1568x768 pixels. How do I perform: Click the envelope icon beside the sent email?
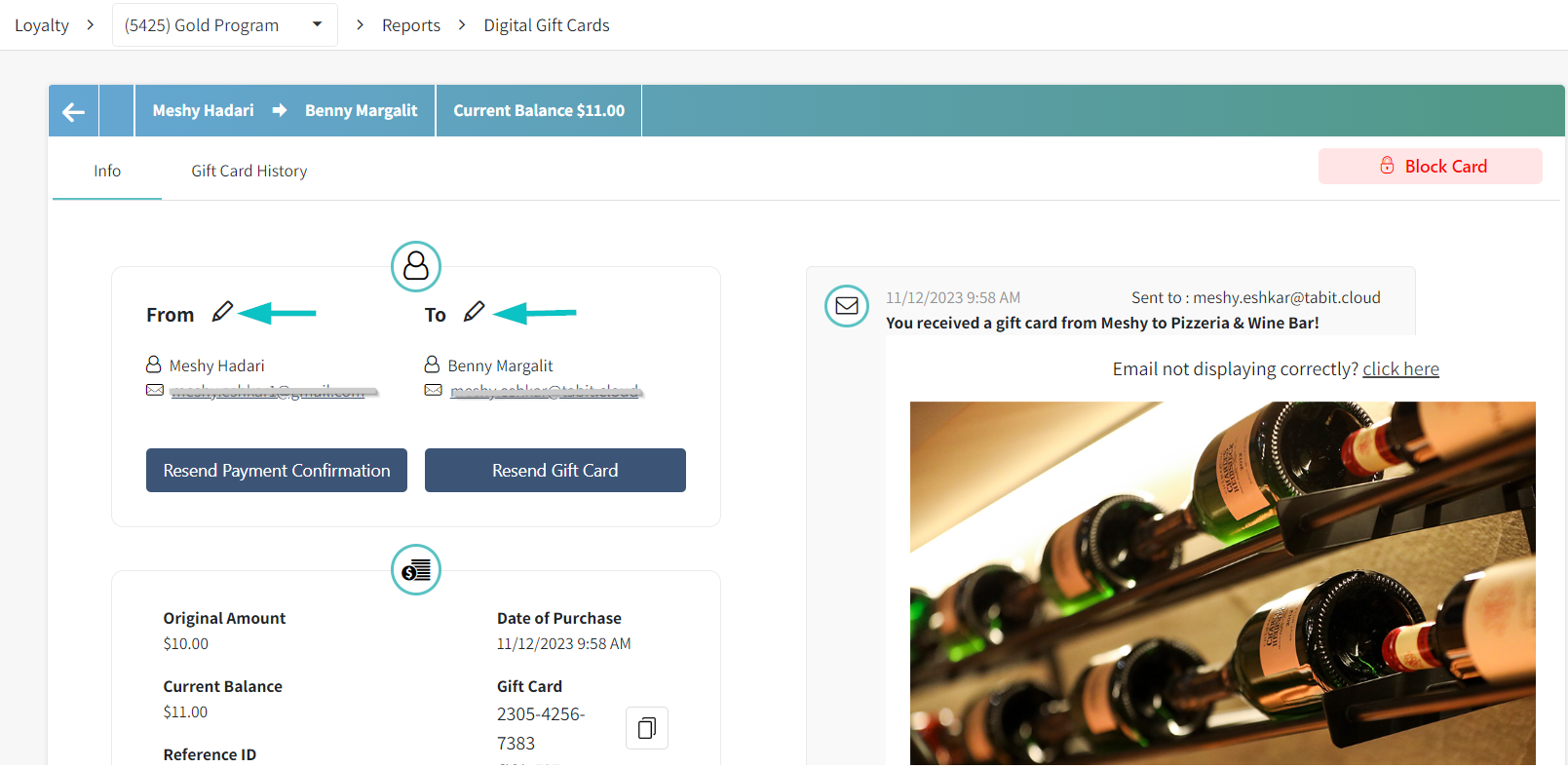click(x=846, y=306)
